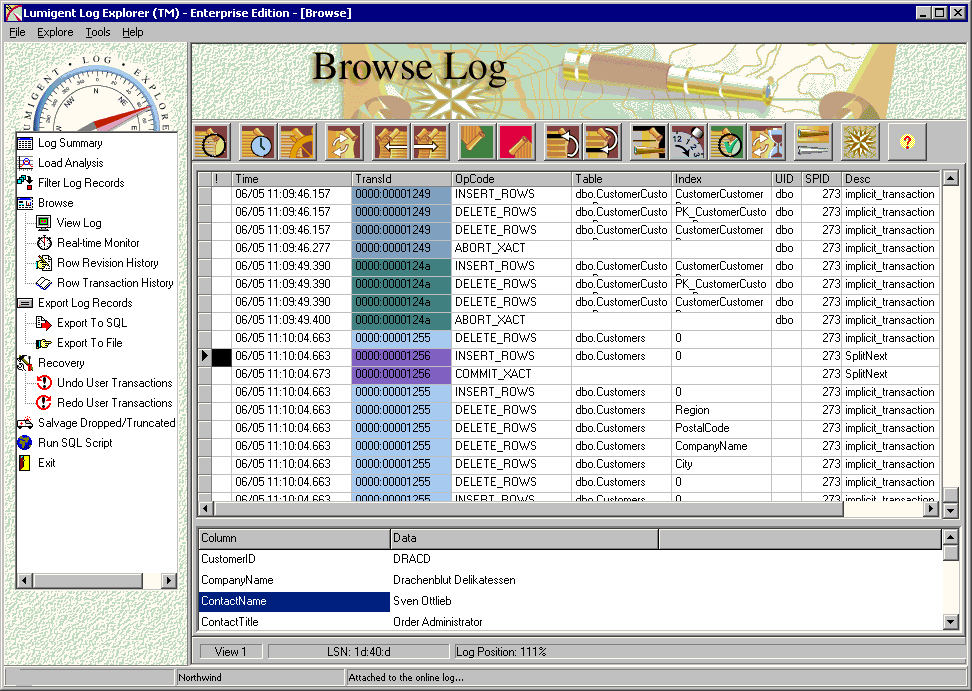Click 'Log Position: 111%' in the status bar
This screenshot has width=972, height=691.
pos(501,652)
